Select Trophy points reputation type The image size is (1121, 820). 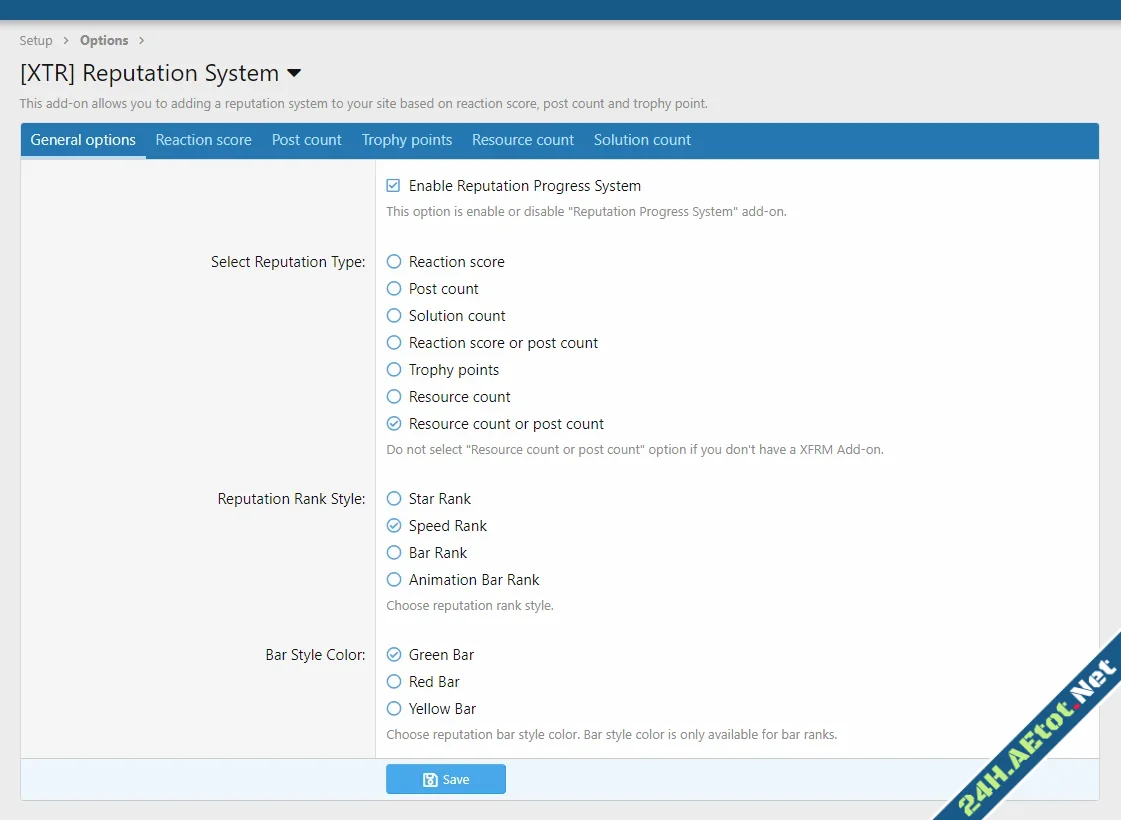click(x=393, y=369)
